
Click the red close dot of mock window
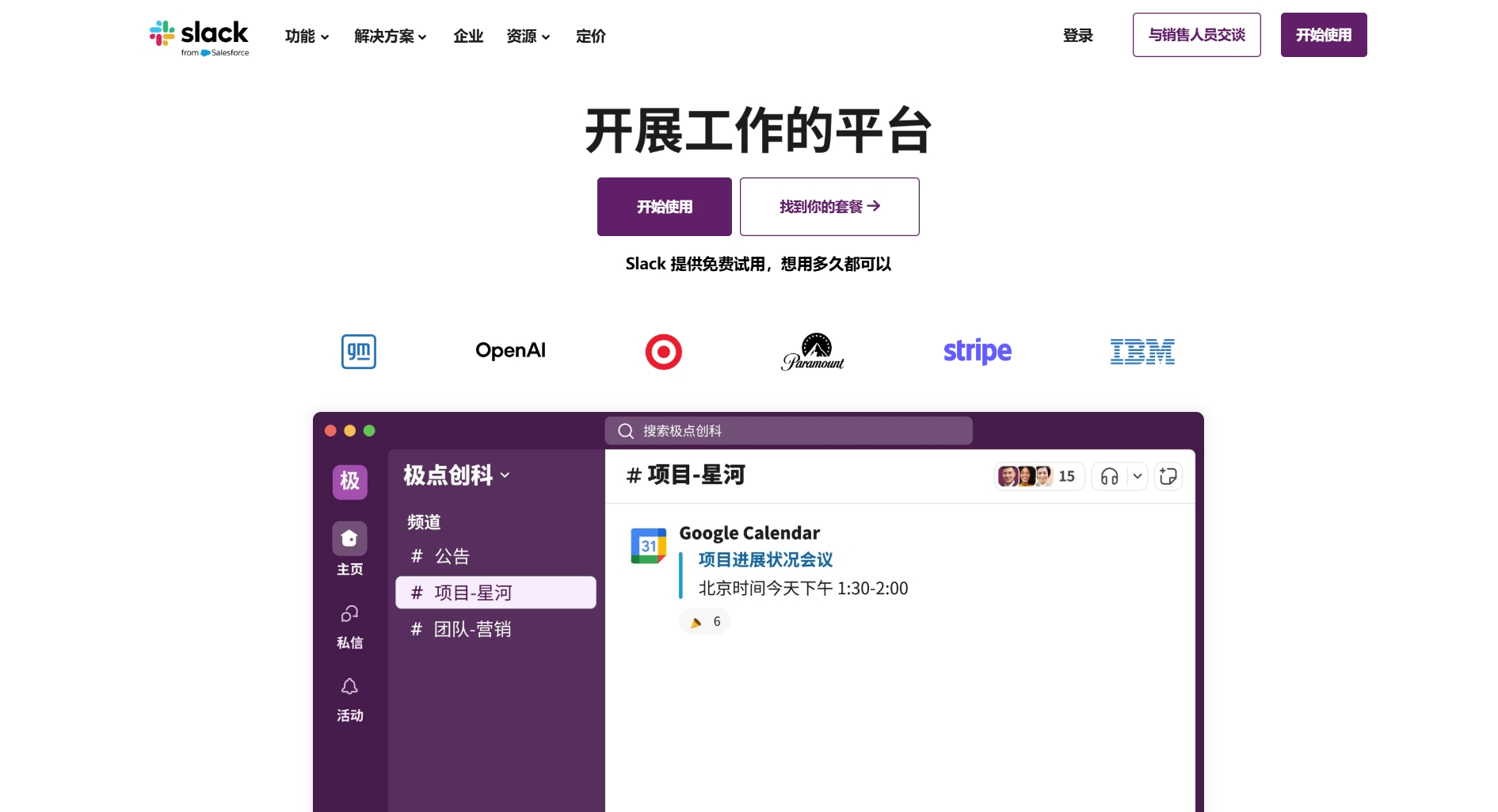pyautogui.click(x=330, y=431)
